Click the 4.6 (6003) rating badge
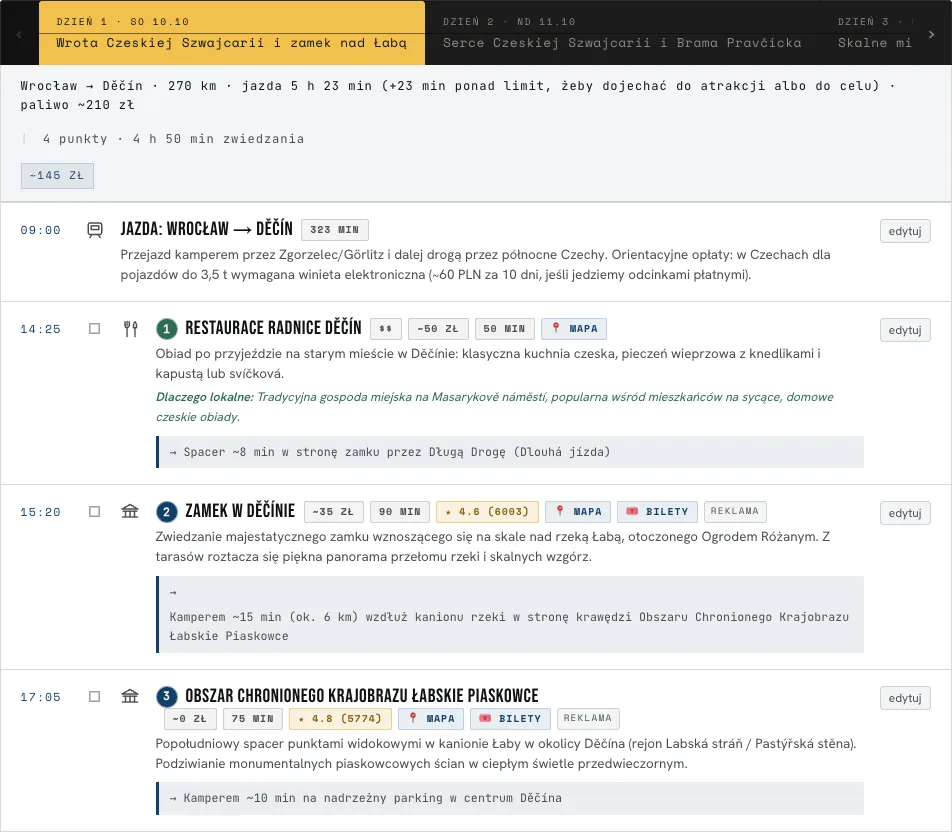This screenshot has width=952, height=832. click(487, 511)
